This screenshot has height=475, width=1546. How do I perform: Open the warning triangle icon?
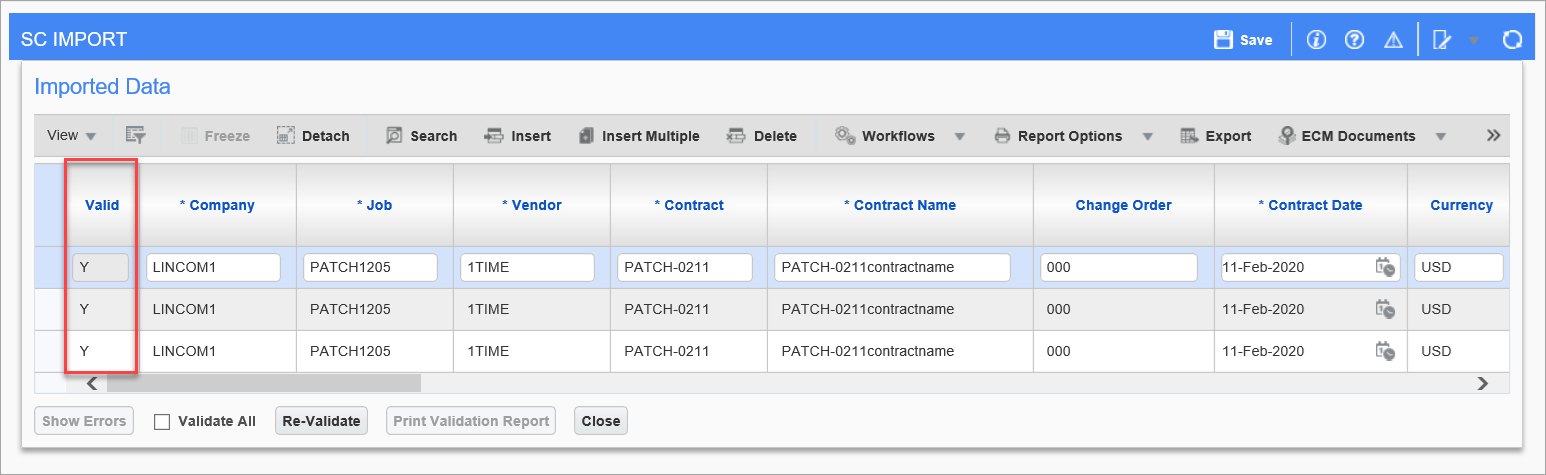point(1392,40)
